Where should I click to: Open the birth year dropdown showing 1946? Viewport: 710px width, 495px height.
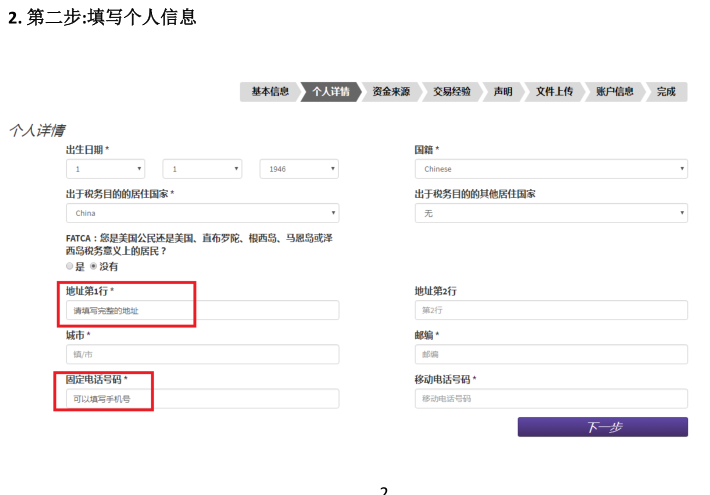[298, 169]
